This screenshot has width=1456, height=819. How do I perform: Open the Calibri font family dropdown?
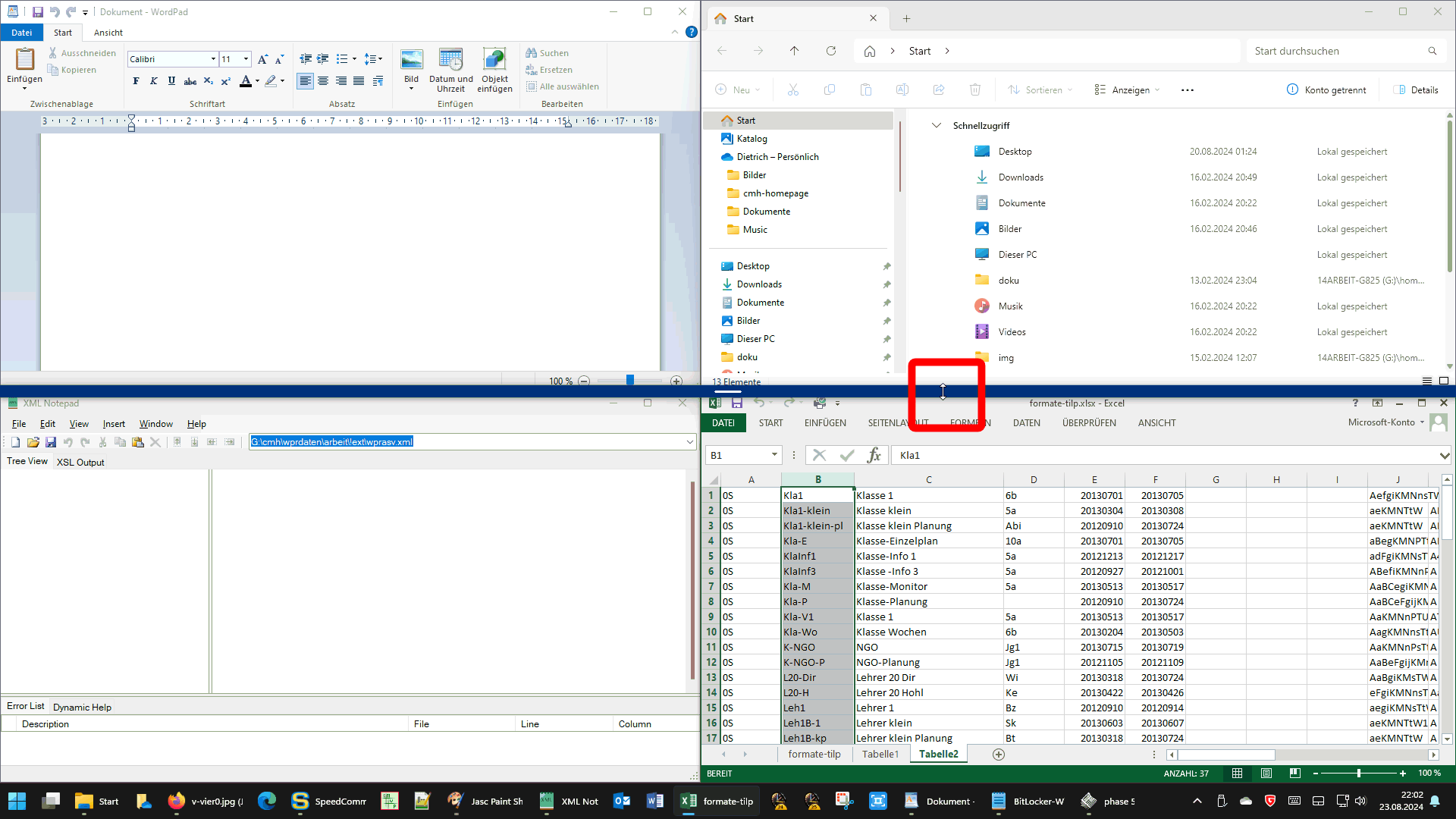tap(213, 59)
